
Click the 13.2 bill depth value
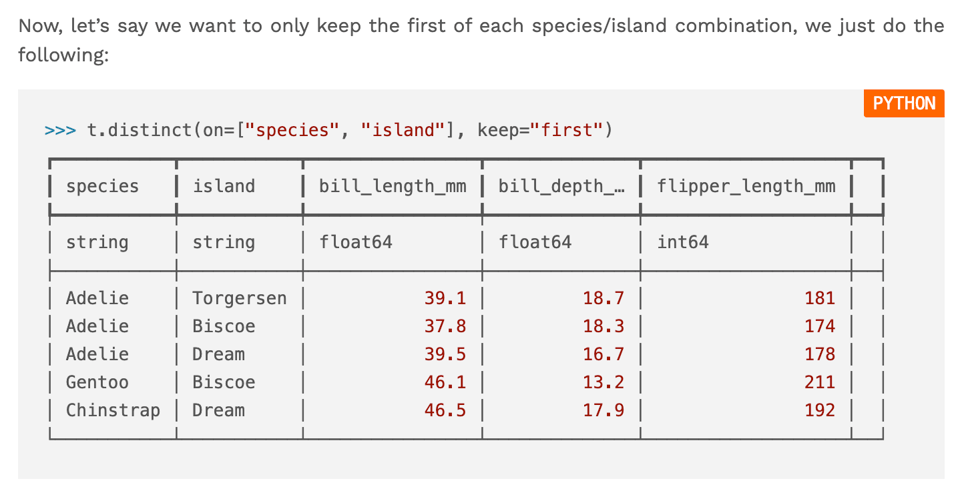603,382
